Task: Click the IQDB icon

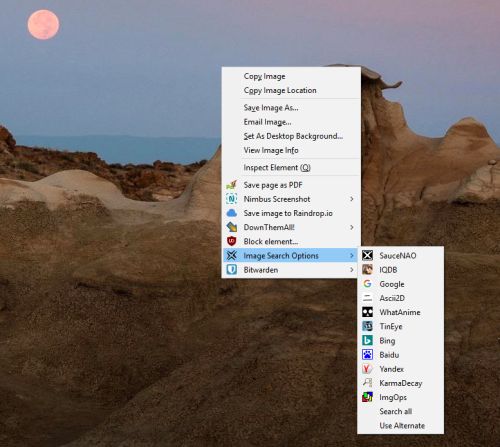Action: tap(367, 269)
